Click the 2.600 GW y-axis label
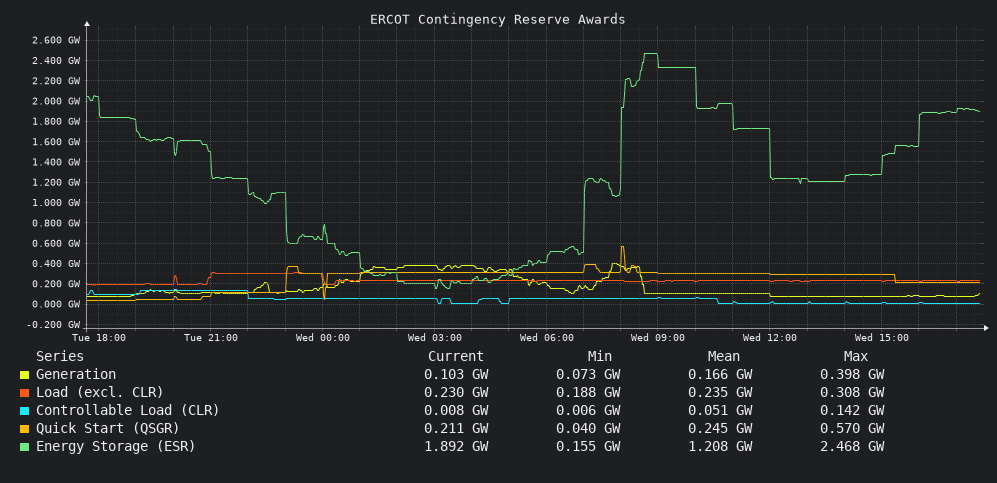The width and height of the screenshot is (997, 483). 56,40
